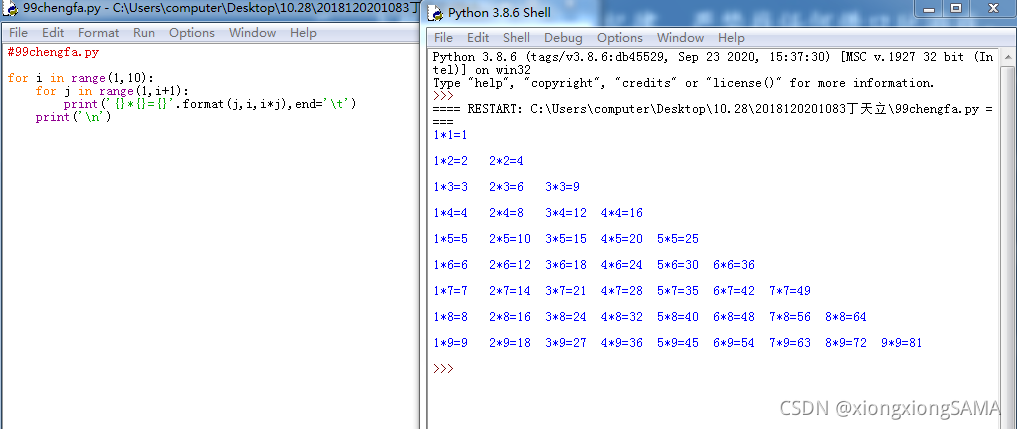Screen dimensions: 1017x429
Task: Click the 8*9=72 output
Action: pos(846,343)
